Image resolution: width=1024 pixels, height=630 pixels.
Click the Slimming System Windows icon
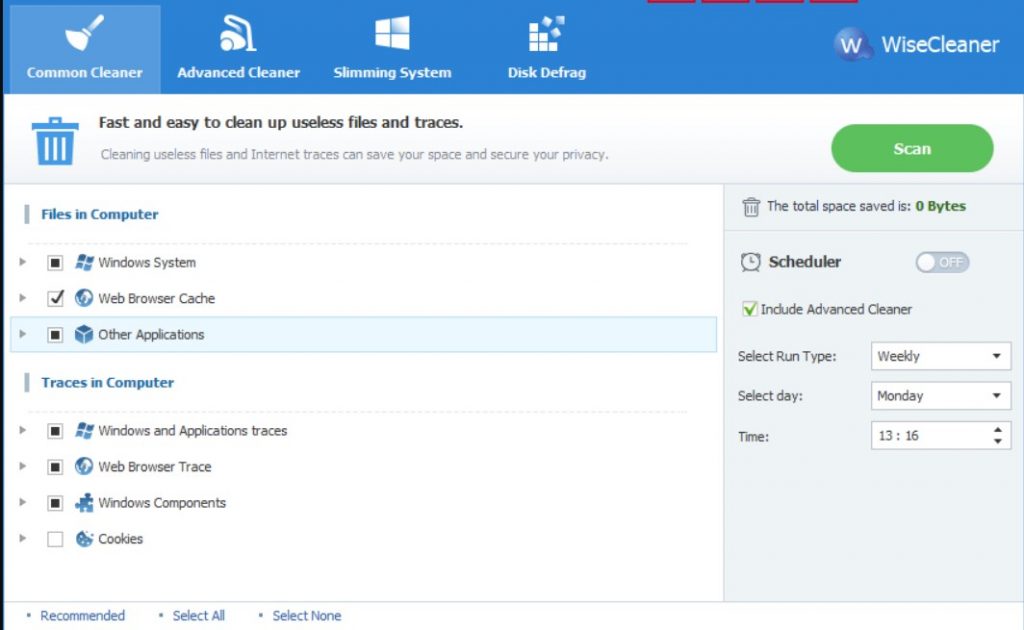click(x=392, y=30)
